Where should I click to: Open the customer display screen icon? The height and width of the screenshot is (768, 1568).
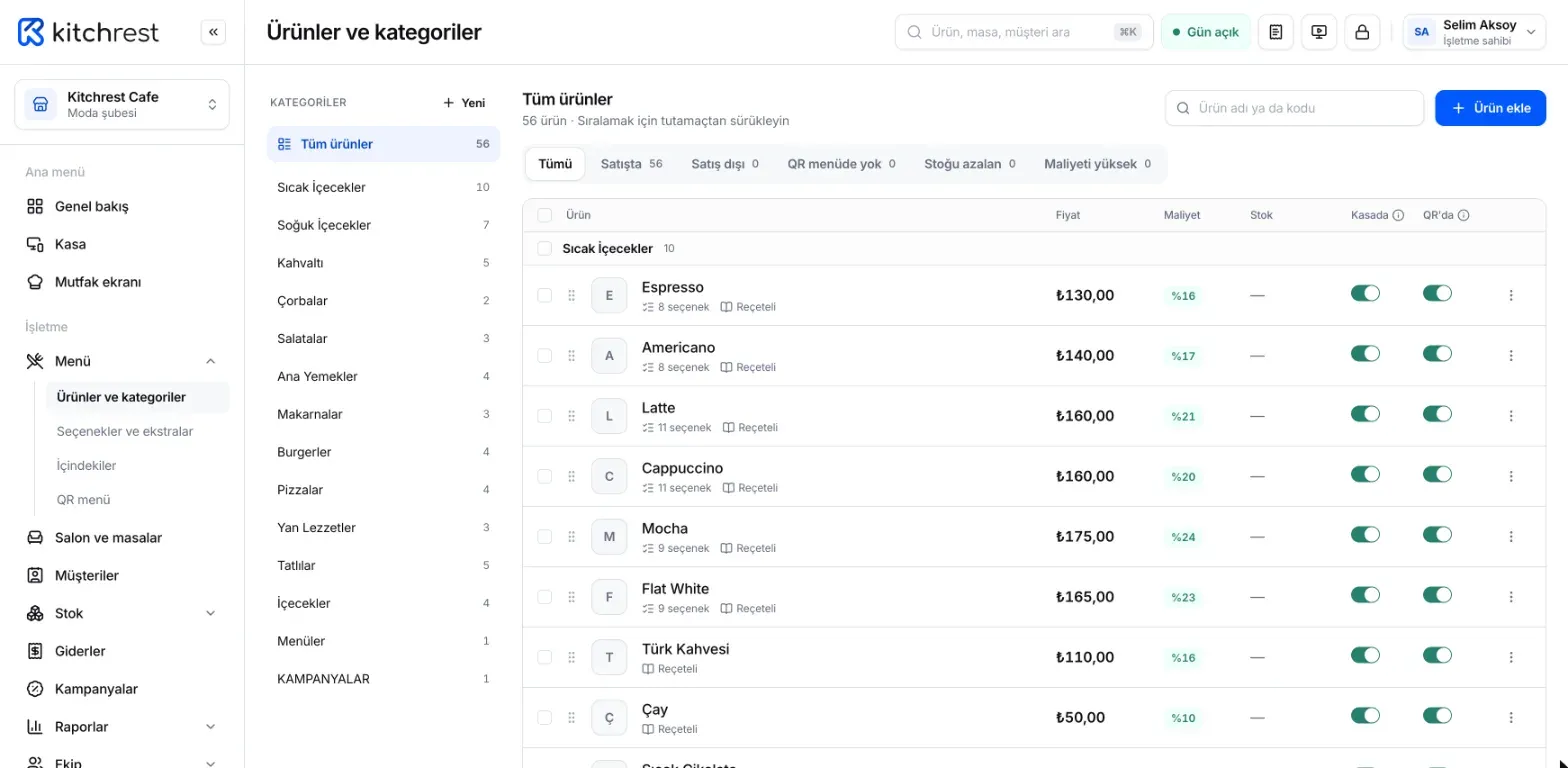1319,32
